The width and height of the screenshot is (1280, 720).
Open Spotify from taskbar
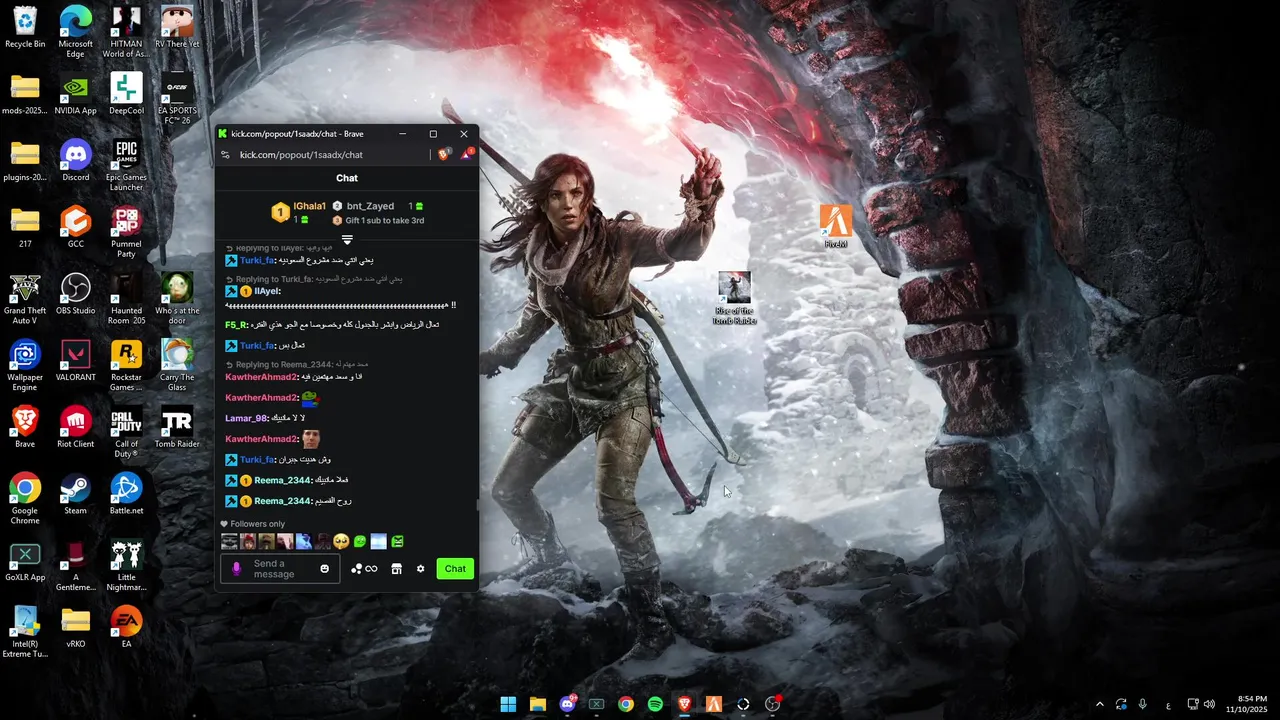point(655,704)
